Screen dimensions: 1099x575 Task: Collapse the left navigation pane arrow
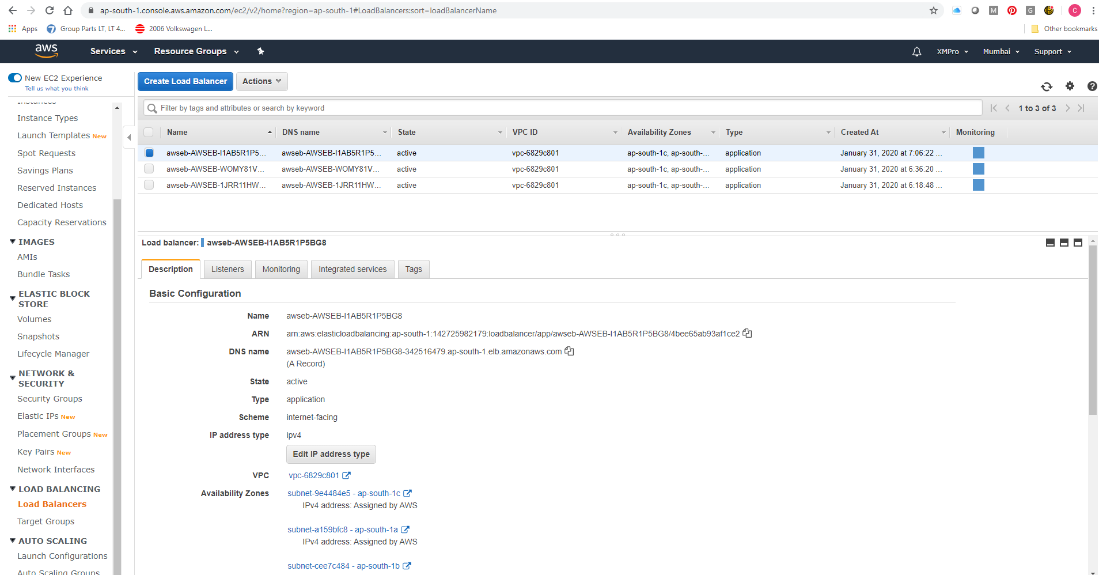[x=129, y=137]
